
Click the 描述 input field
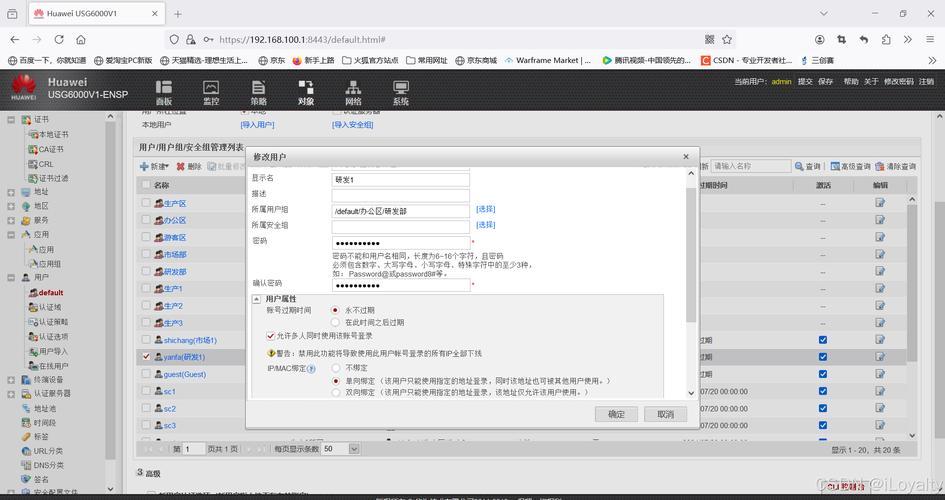[401, 195]
